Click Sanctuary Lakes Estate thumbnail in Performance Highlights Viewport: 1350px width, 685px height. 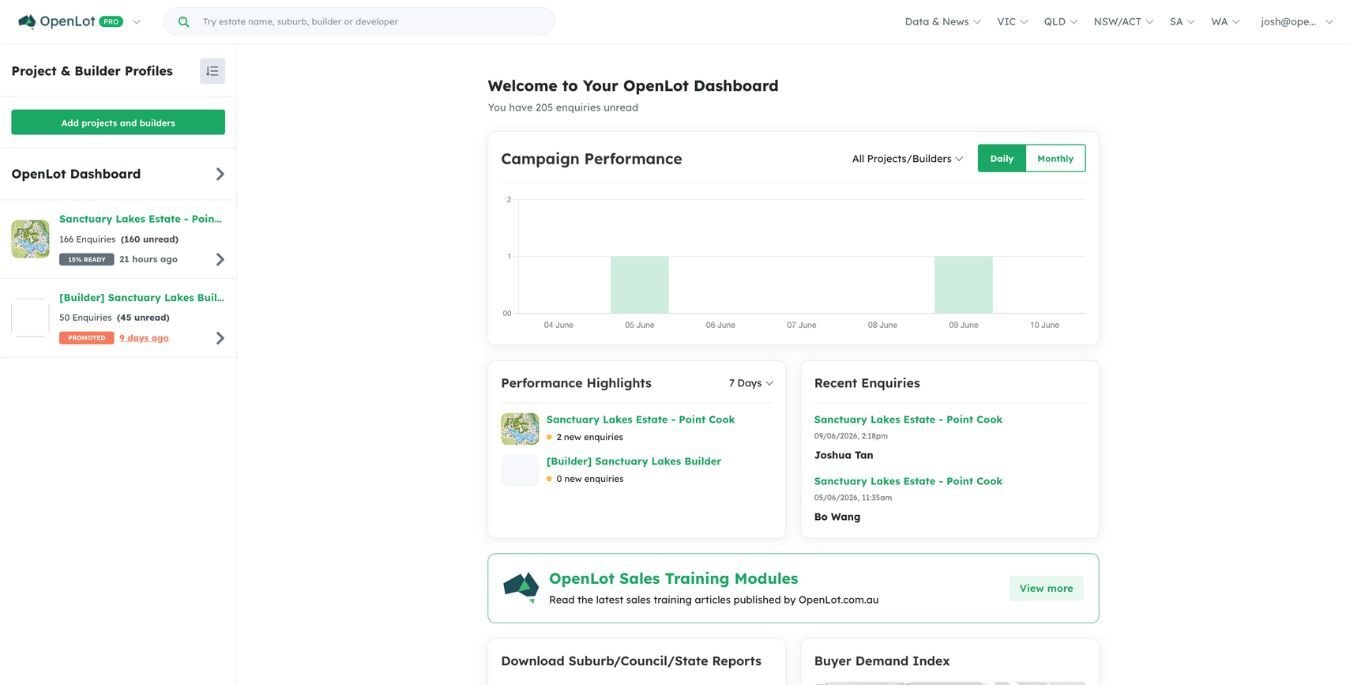pyautogui.click(x=520, y=429)
